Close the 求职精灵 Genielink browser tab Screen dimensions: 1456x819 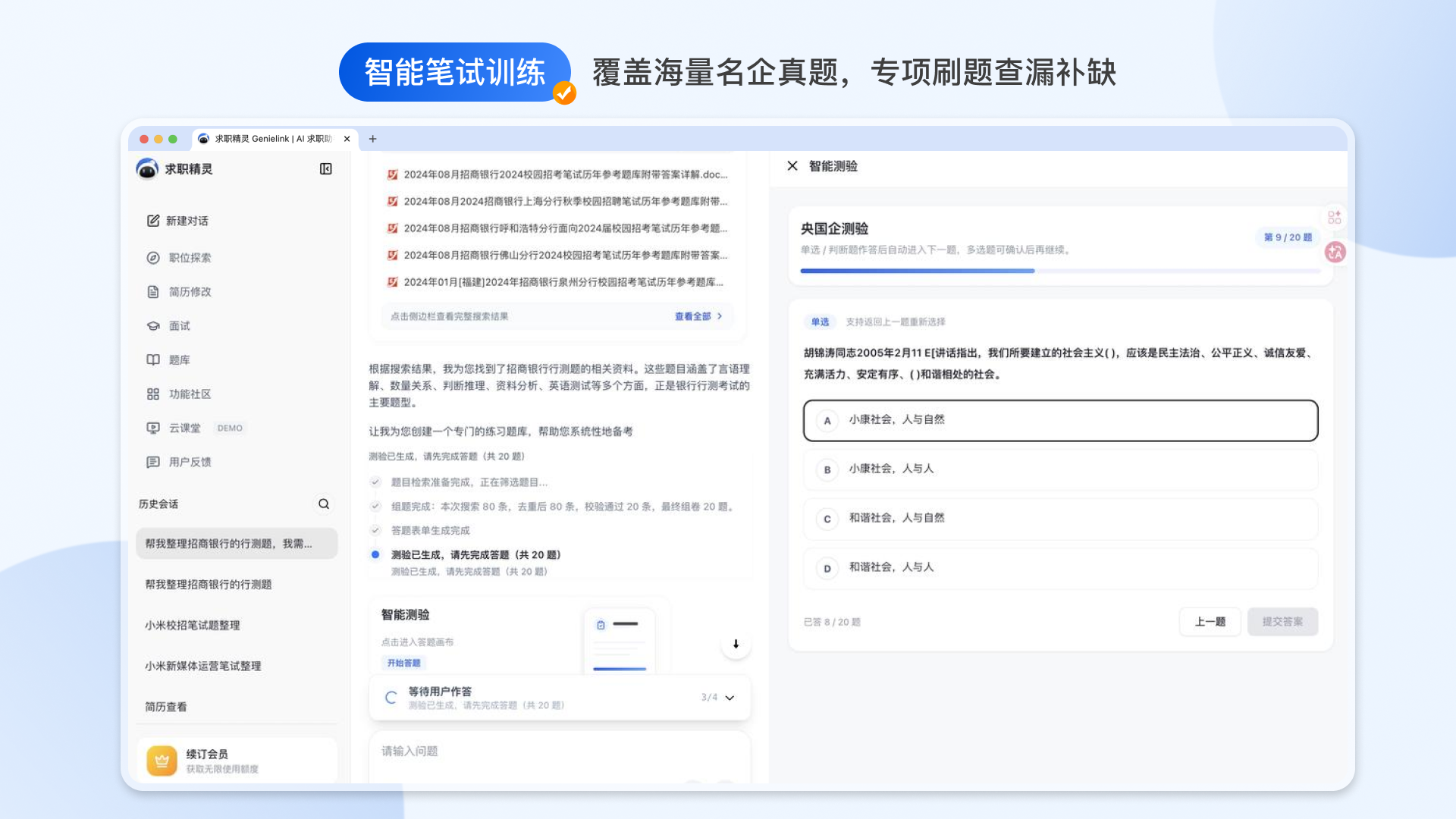pos(347,139)
